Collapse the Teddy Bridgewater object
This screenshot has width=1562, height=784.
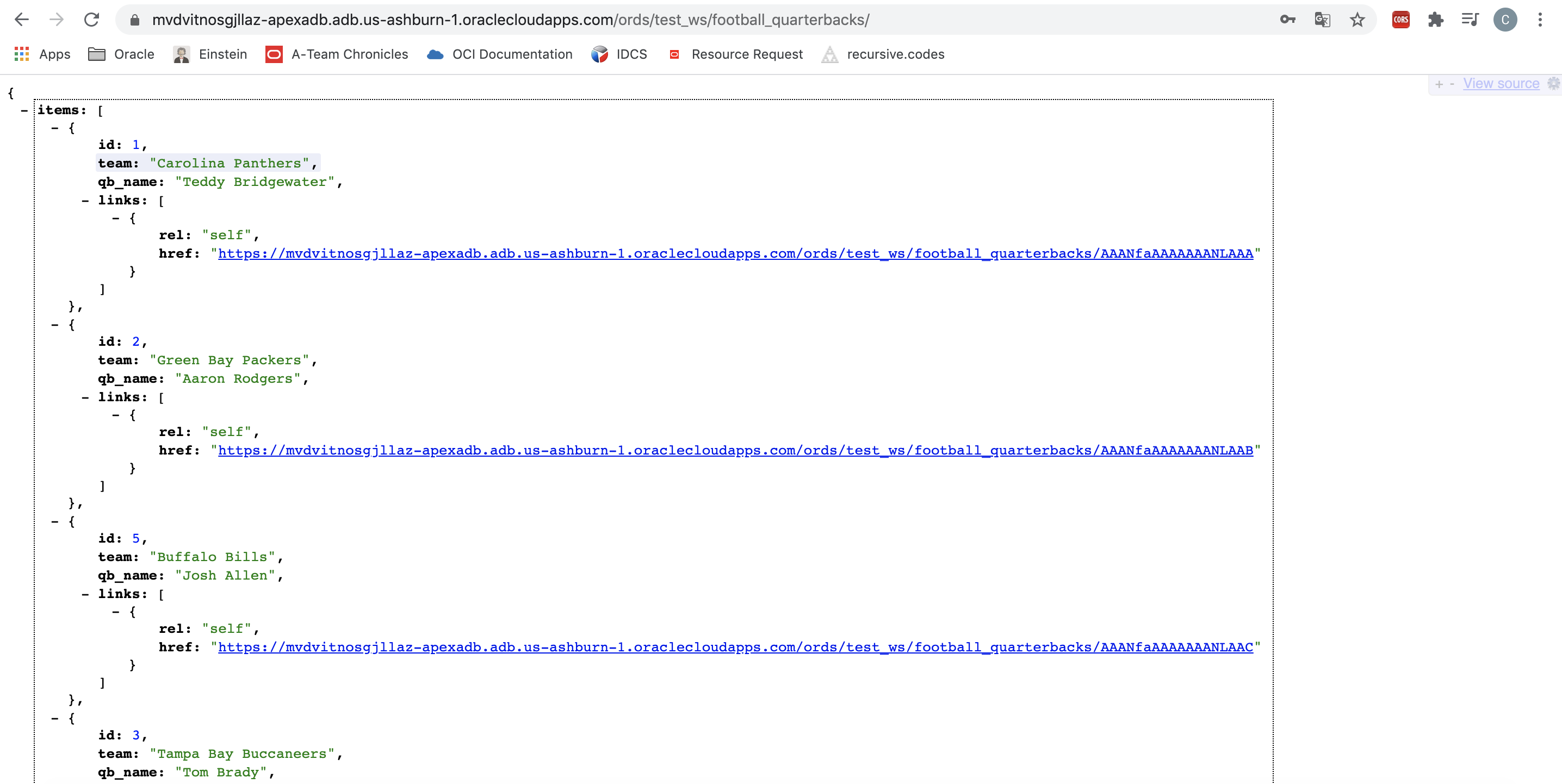pyautogui.click(x=54, y=128)
